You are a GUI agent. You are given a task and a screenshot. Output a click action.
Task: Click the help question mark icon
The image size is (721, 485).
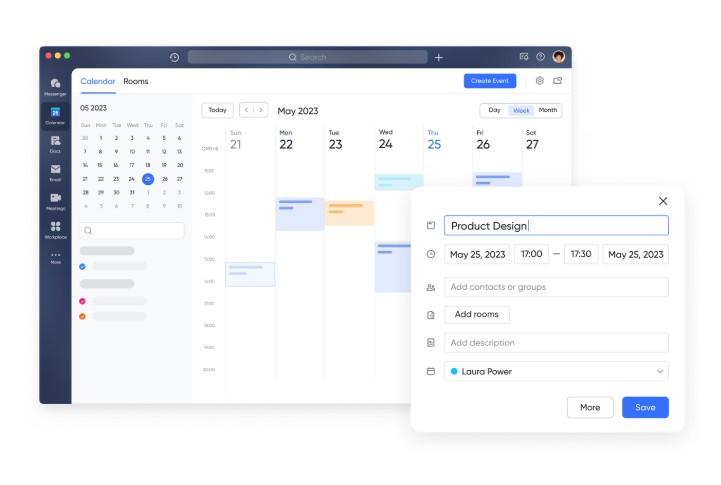(541, 57)
